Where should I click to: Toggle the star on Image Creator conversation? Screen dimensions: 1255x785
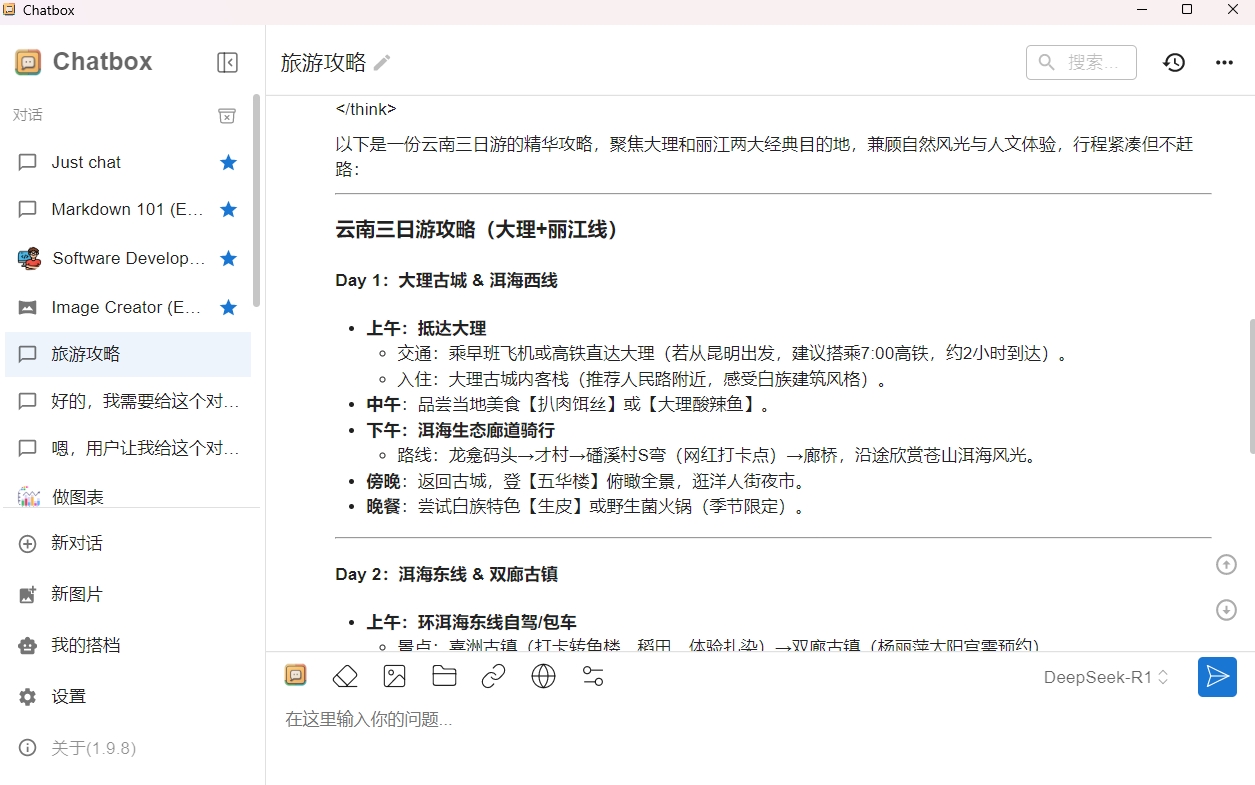(228, 307)
